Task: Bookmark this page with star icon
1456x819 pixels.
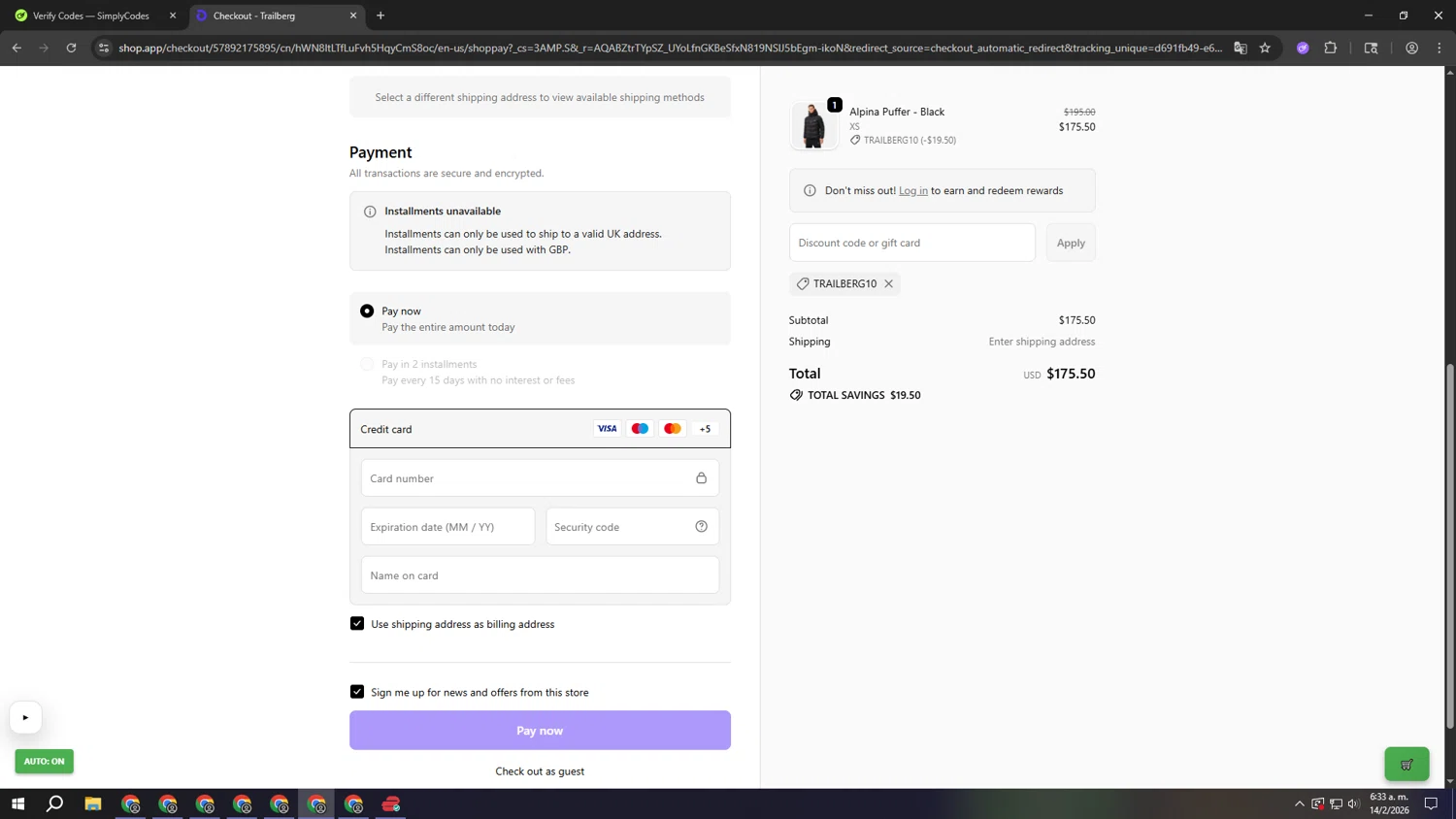Action: tap(1265, 48)
